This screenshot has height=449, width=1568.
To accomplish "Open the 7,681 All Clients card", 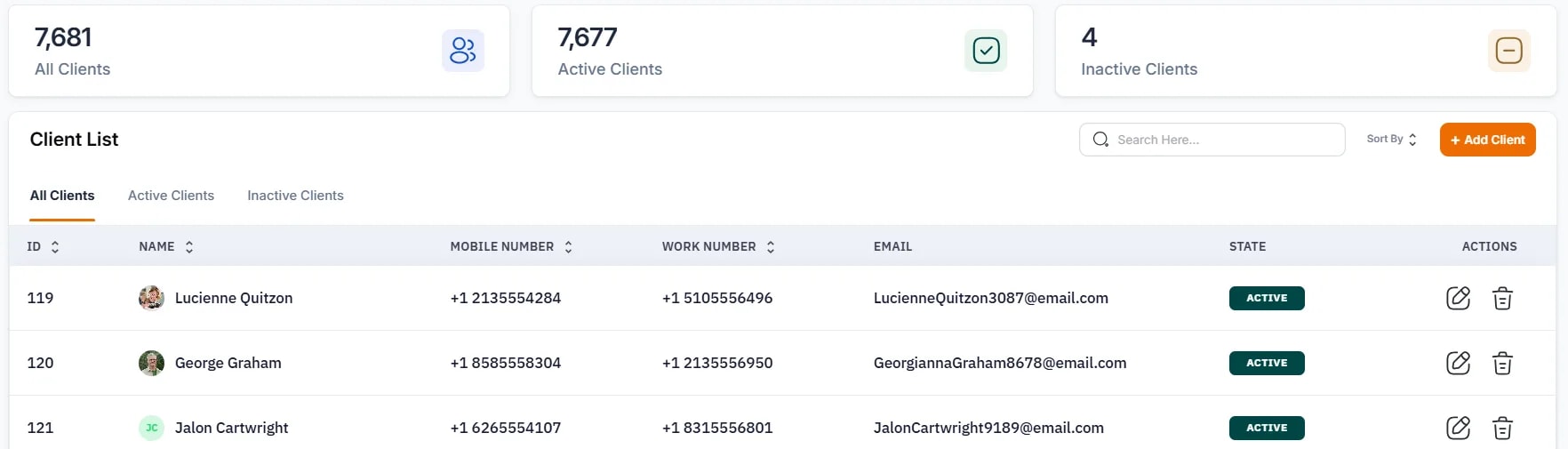I will pos(259,51).
